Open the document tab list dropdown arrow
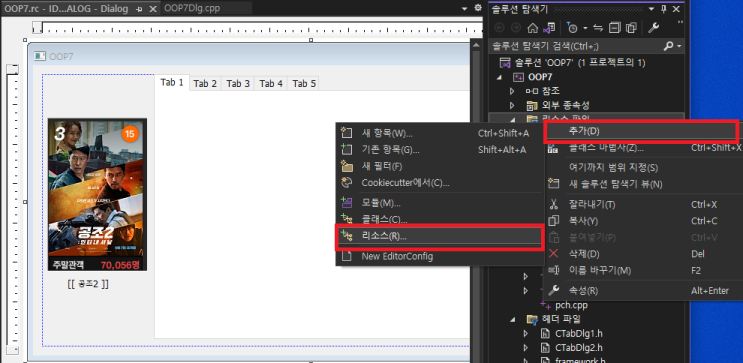 (465, 9)
